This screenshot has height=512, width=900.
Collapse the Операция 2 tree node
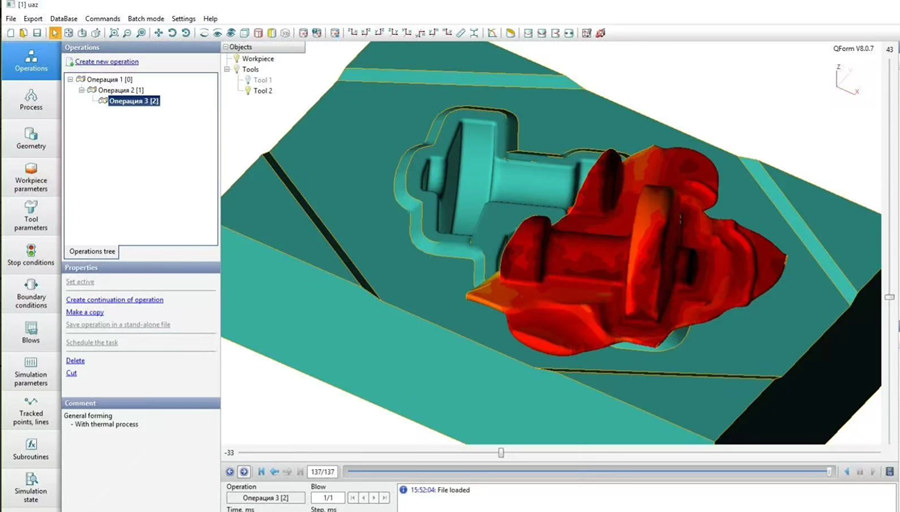point(82,90)
